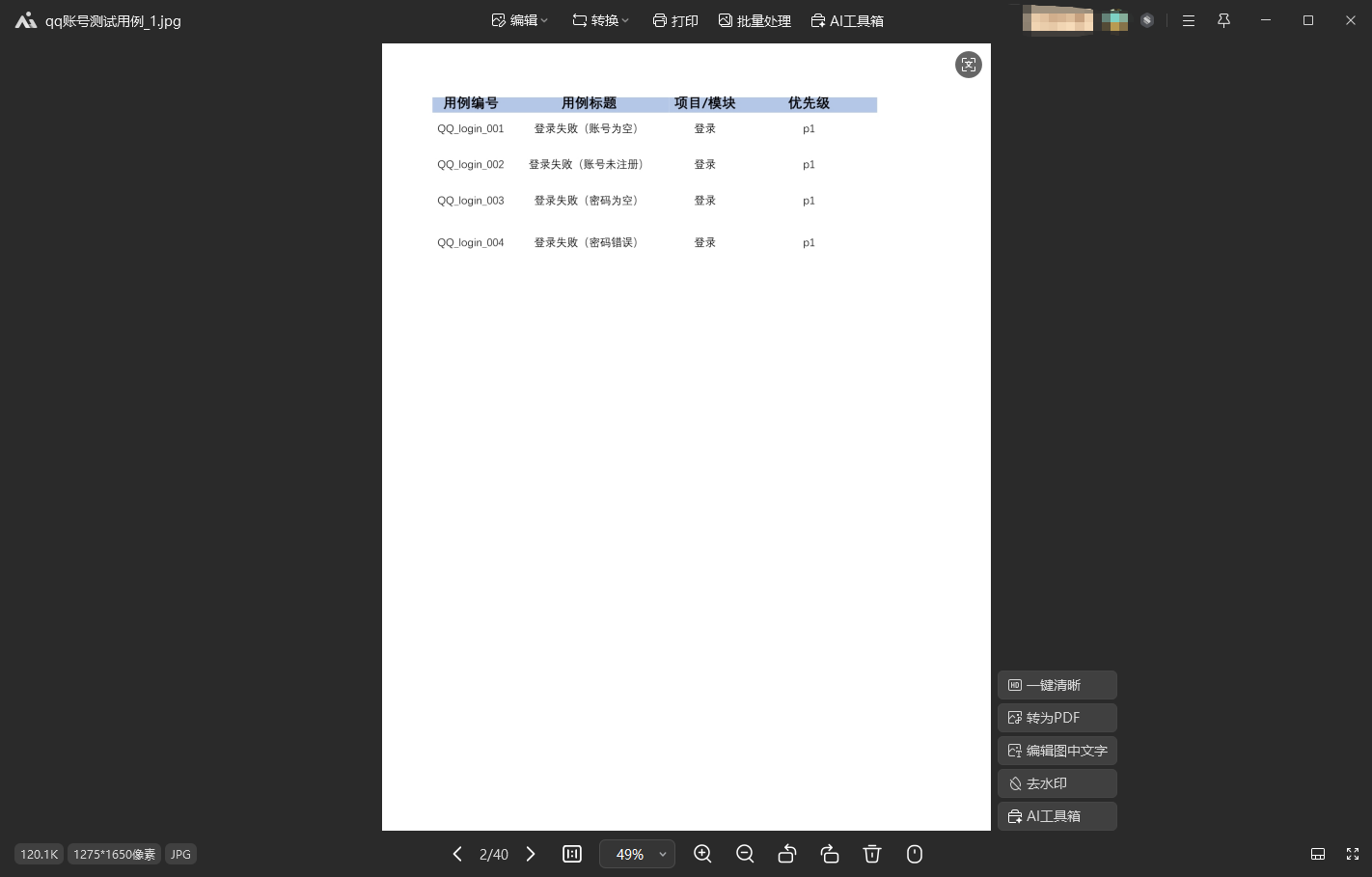
Task: Click the 一键清晰 enhance button
Action: (1056, 685)
